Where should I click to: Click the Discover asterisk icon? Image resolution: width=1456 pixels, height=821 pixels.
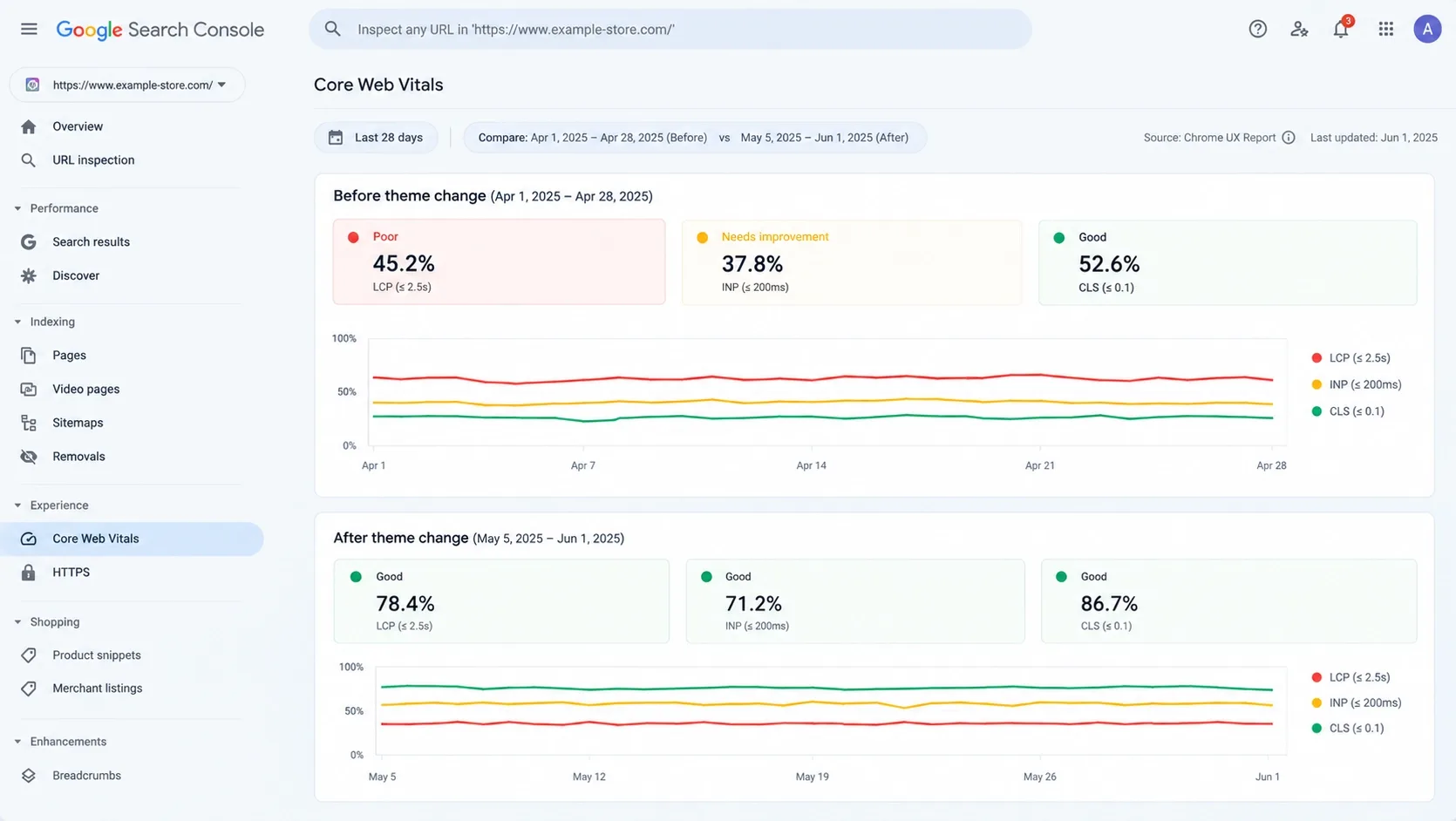pyautogui.click(x=29, y=275)
